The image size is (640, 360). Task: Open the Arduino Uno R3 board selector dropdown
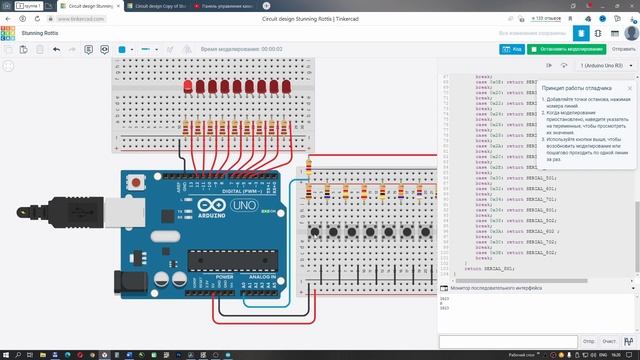pos(606,66)
